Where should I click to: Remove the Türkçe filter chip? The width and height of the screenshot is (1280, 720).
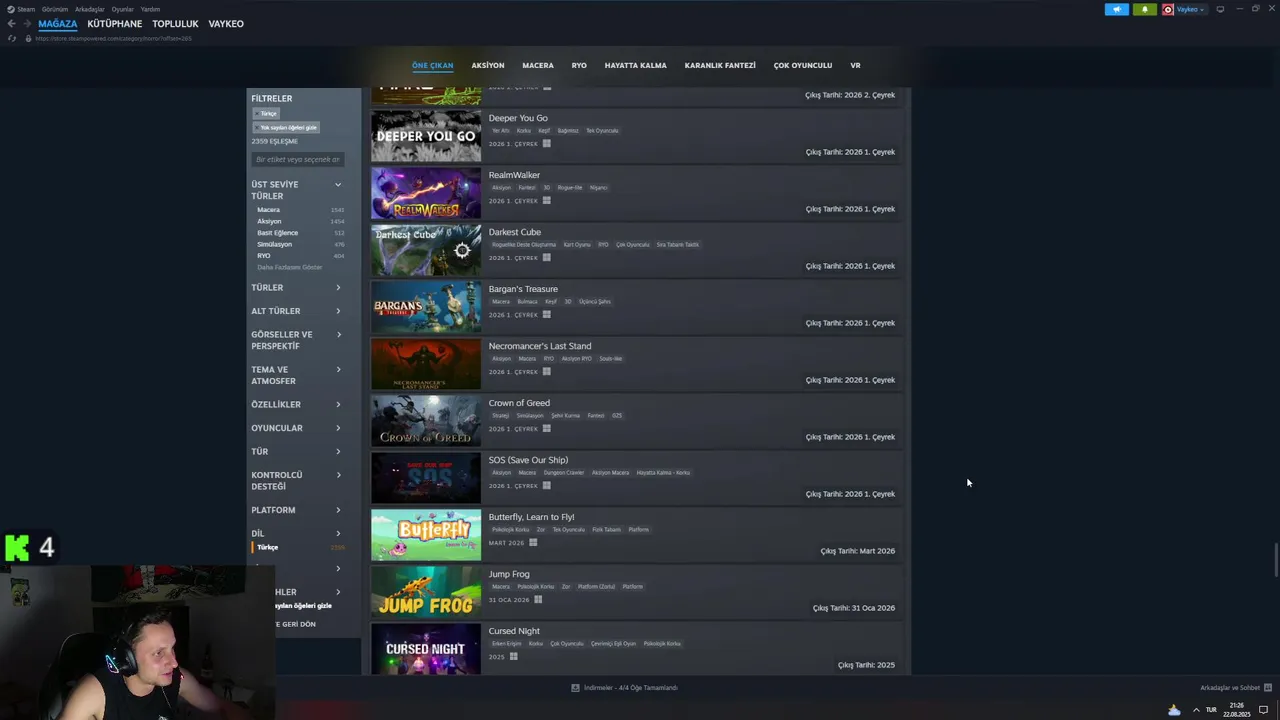coord(266,114)
